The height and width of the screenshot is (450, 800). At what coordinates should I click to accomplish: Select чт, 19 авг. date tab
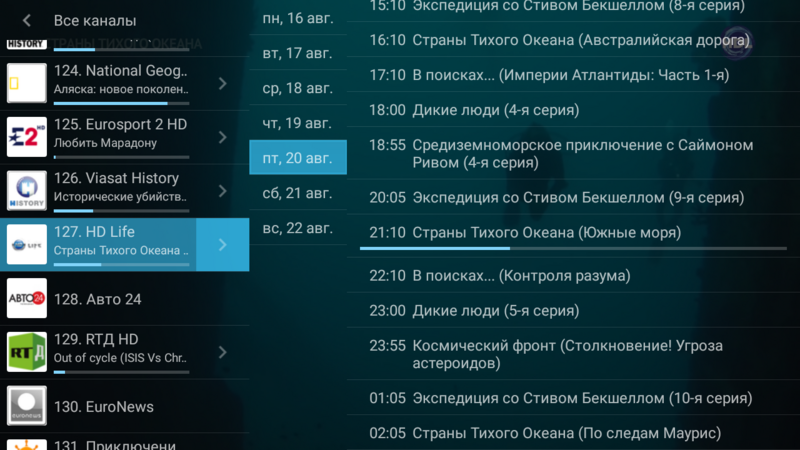tap(298, 122)
